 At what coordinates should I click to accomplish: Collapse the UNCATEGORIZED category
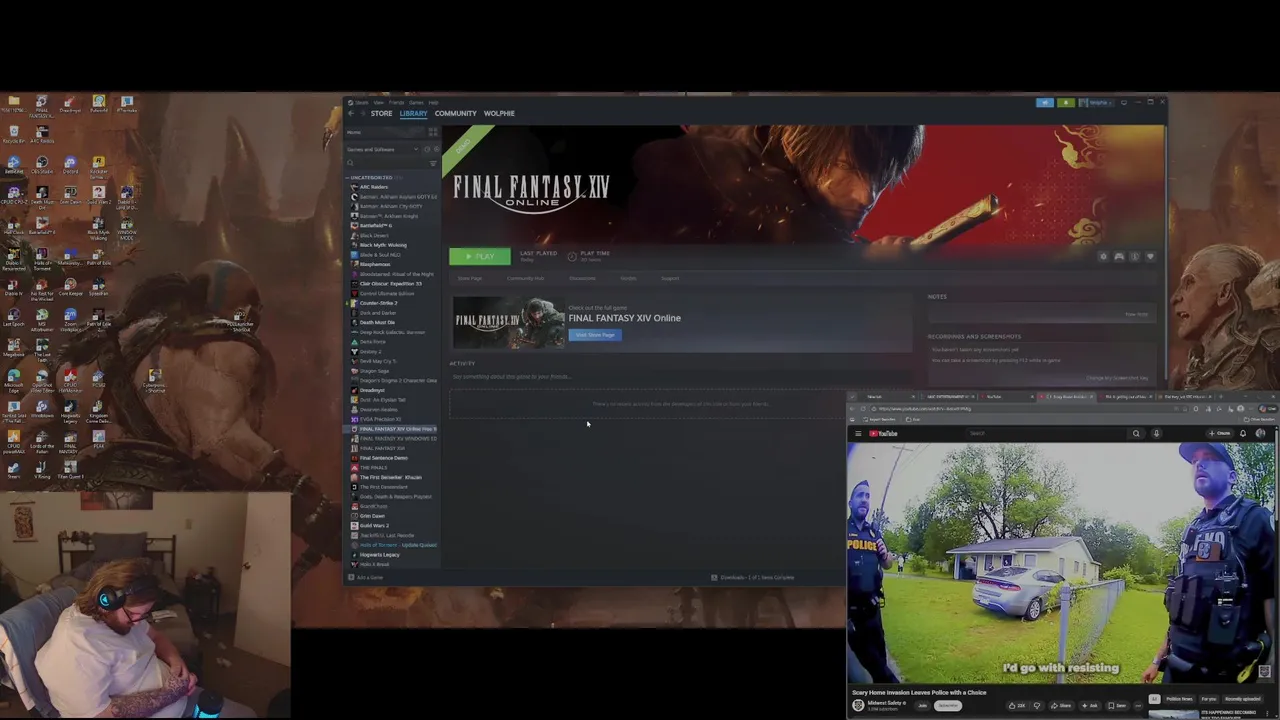pyautogui.click(x=371, y=178)
